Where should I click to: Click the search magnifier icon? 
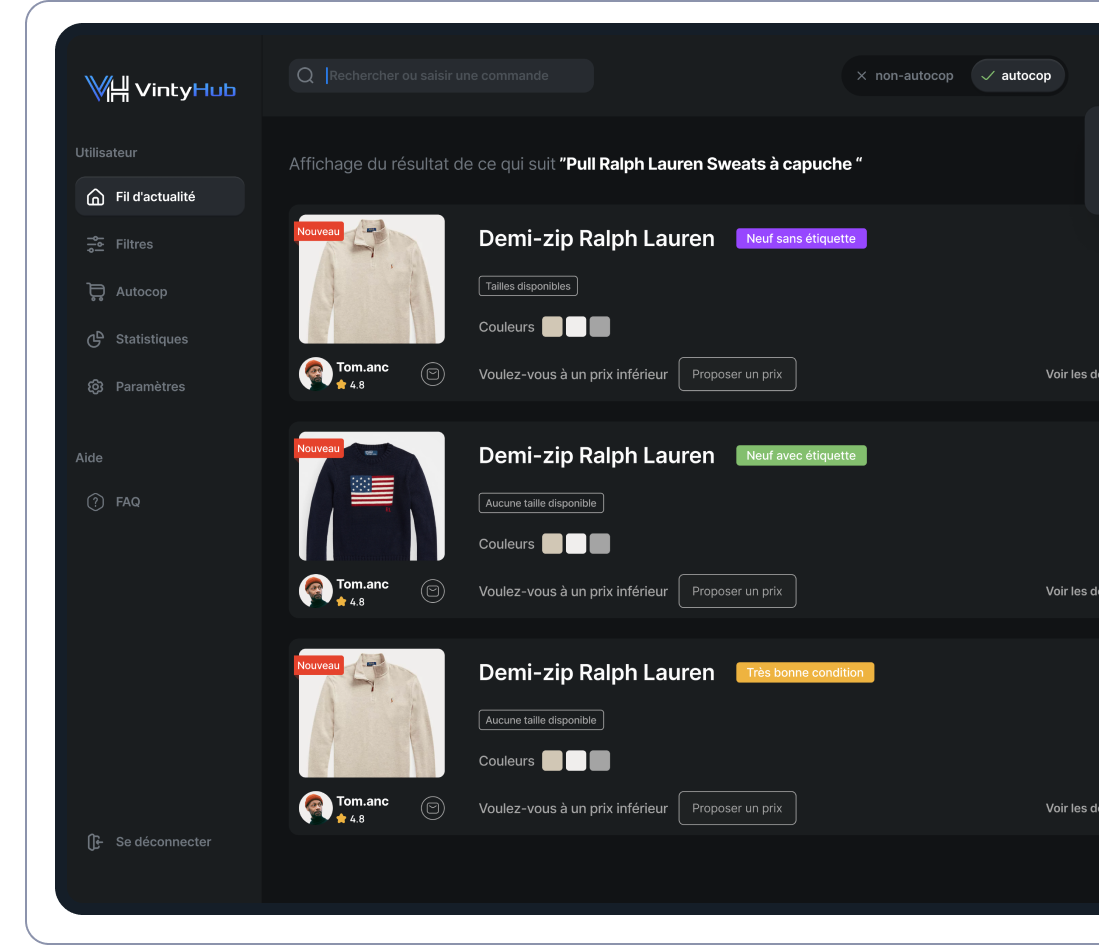pyautogui.click(x=306, y=75)
